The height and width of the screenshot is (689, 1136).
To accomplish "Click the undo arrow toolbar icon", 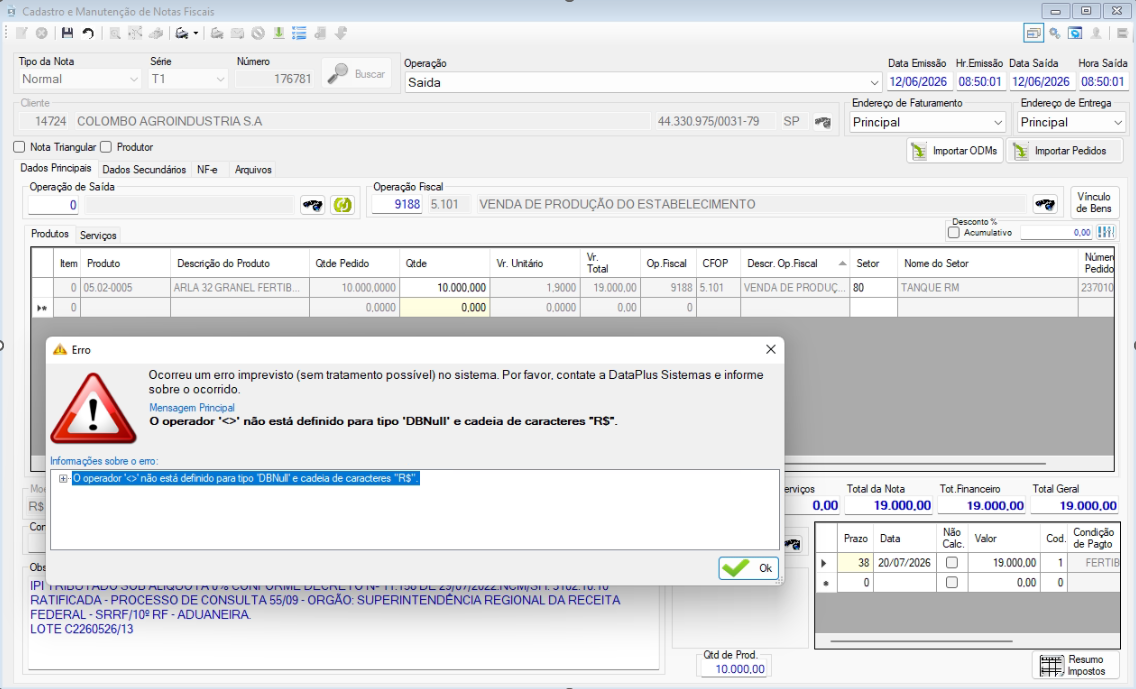I will click(88, 33).
